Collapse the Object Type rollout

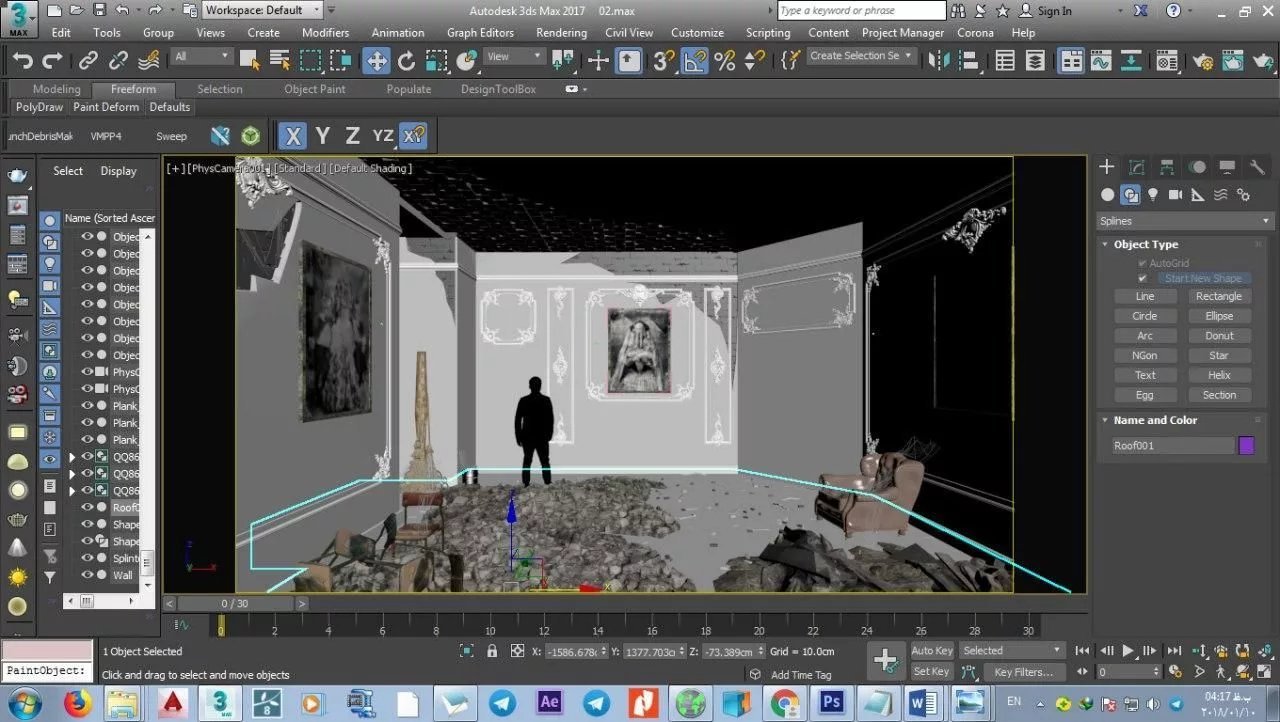pyautogui.click(x=1145, y=244)
